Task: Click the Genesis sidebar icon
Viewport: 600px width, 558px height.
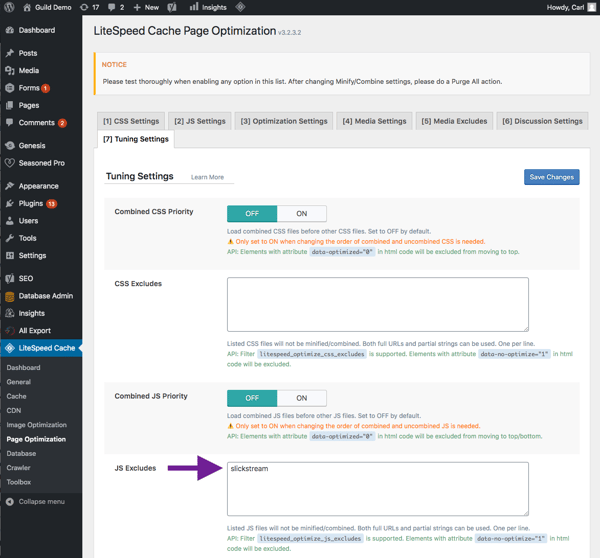Action: click(x=10, y=145)
